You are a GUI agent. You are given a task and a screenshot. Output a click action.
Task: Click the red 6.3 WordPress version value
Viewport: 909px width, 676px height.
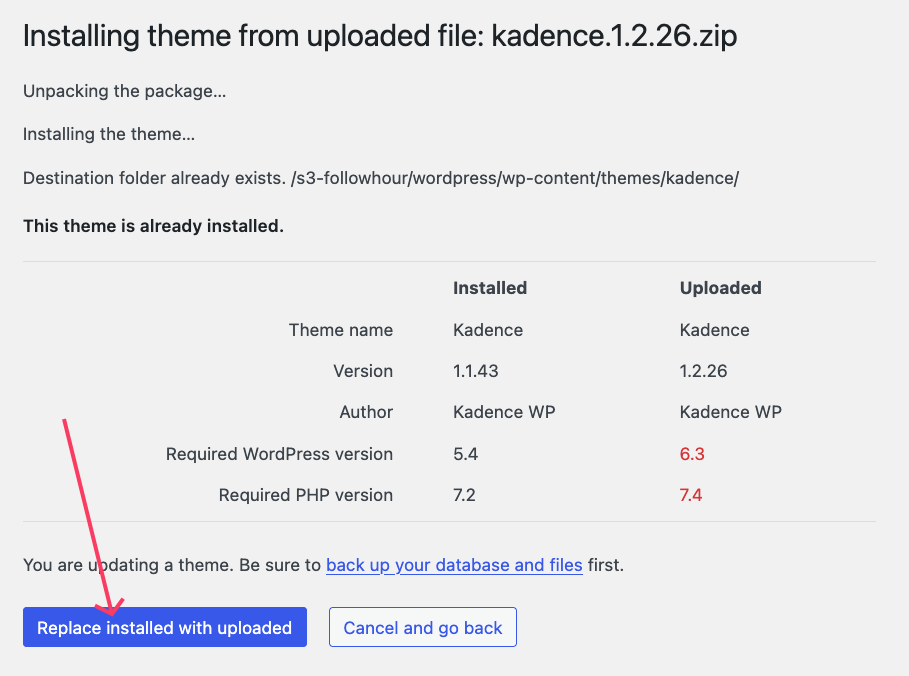[692, 454]
